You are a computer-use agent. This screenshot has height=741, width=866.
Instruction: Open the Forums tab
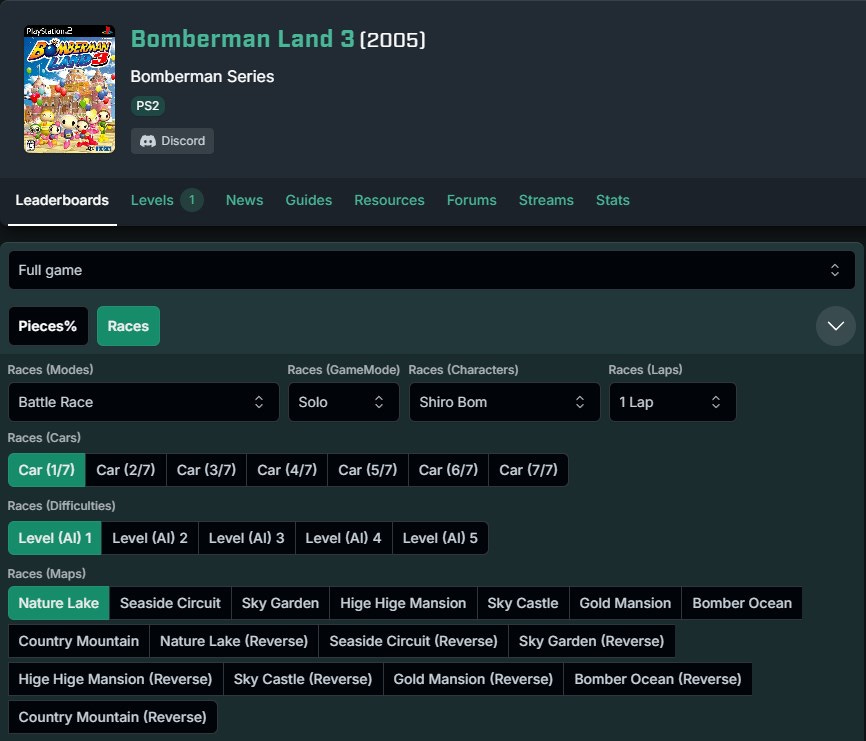[472, 200]
